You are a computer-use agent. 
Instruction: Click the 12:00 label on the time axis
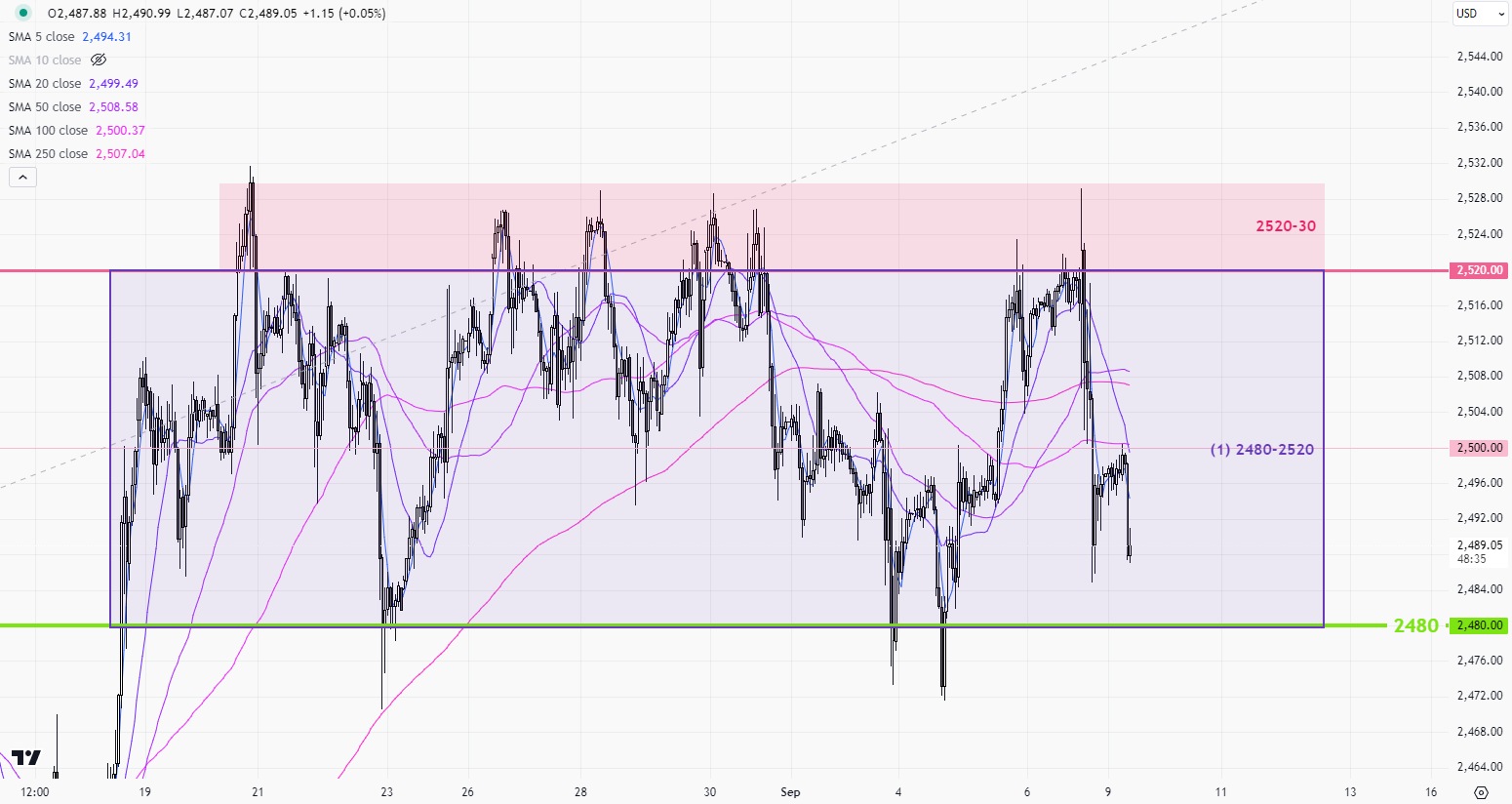[35, 792]
